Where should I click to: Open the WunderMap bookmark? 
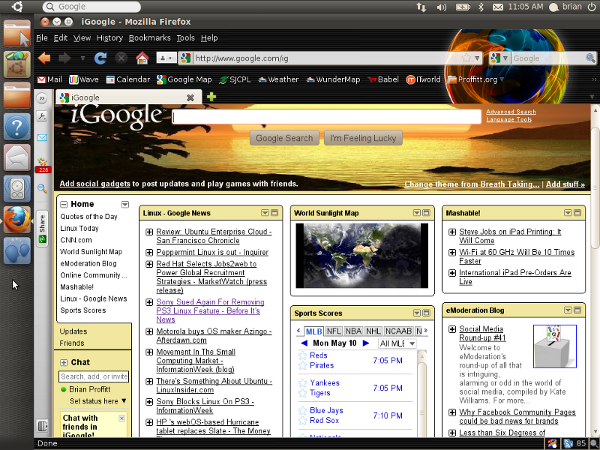(x=333, y=80)
